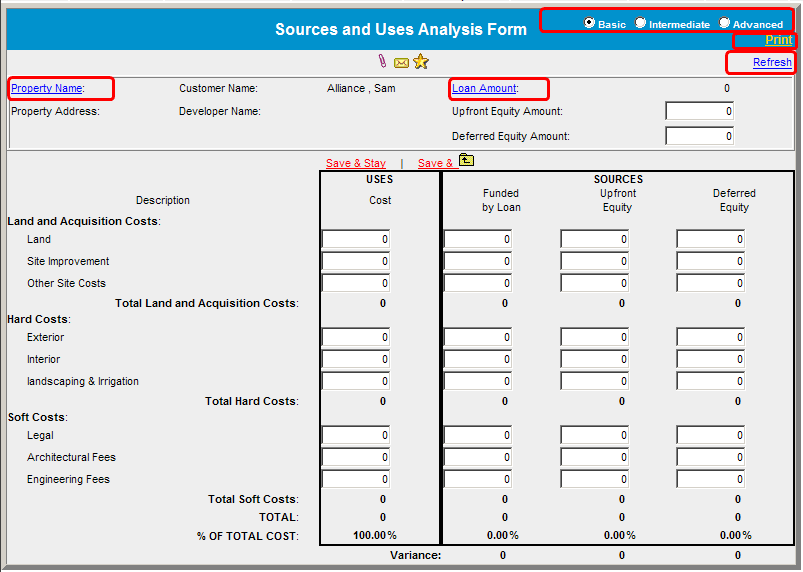Viewport: 803px width, 572px height.
Task: Click Interior Upfront Equity field
Action: [x=595, y=359]
